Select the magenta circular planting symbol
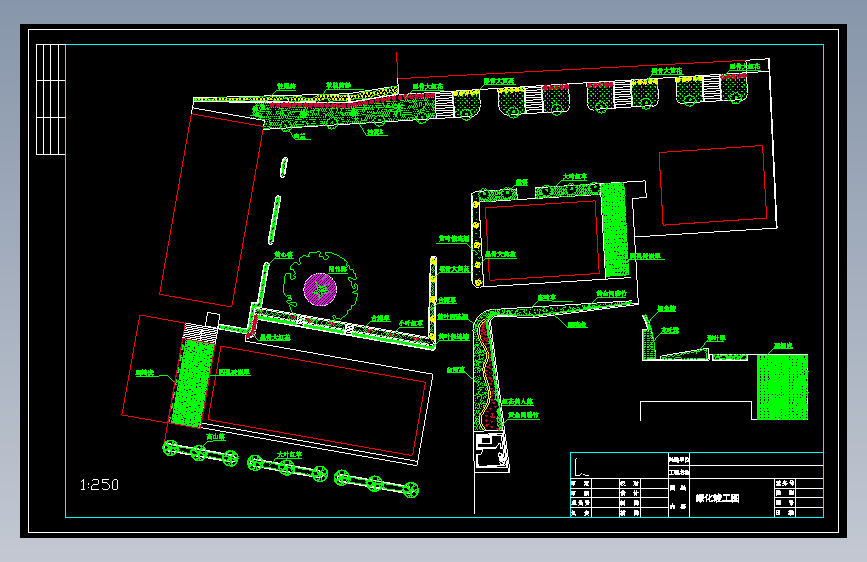867x562 pixels. point(320,289)
